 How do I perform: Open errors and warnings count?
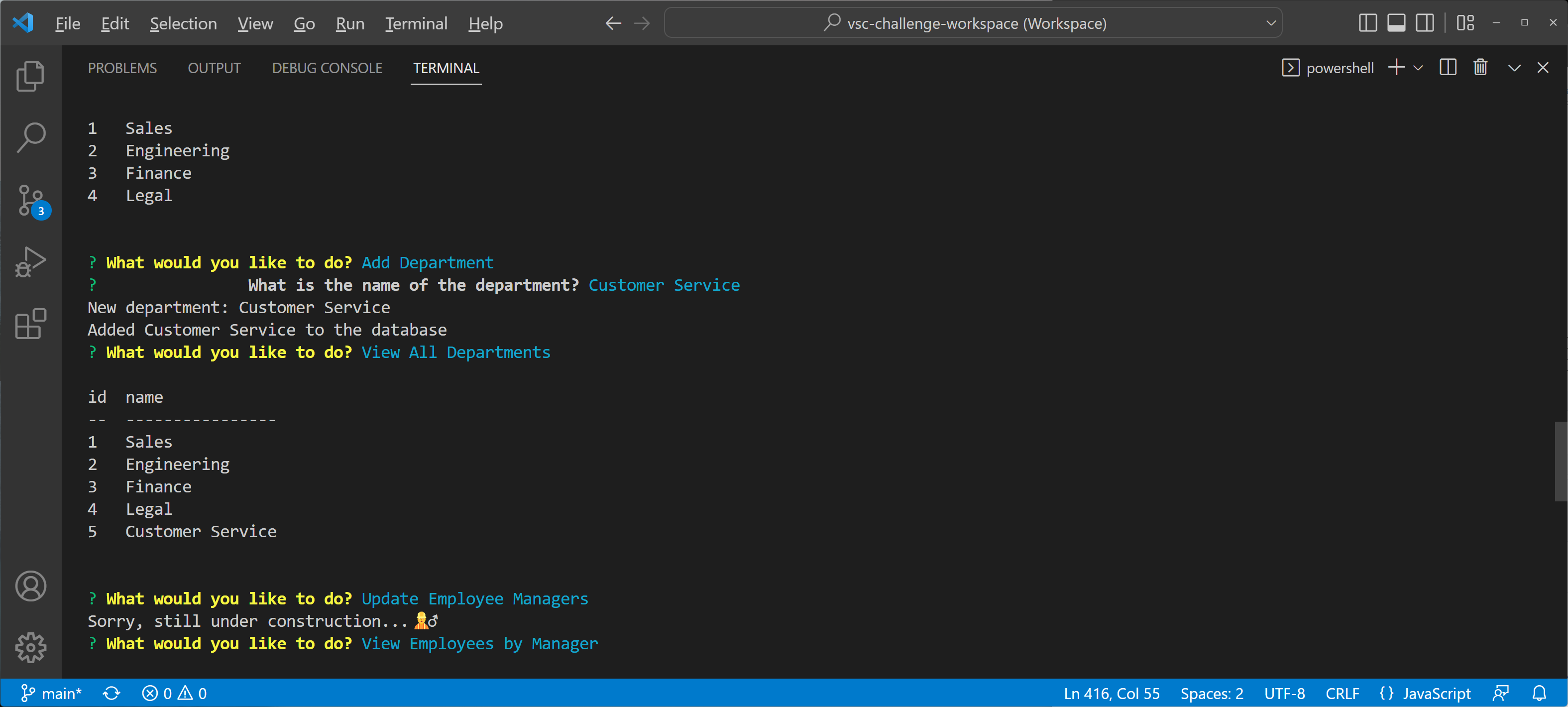pyautogui.click(x=175, y=694)
